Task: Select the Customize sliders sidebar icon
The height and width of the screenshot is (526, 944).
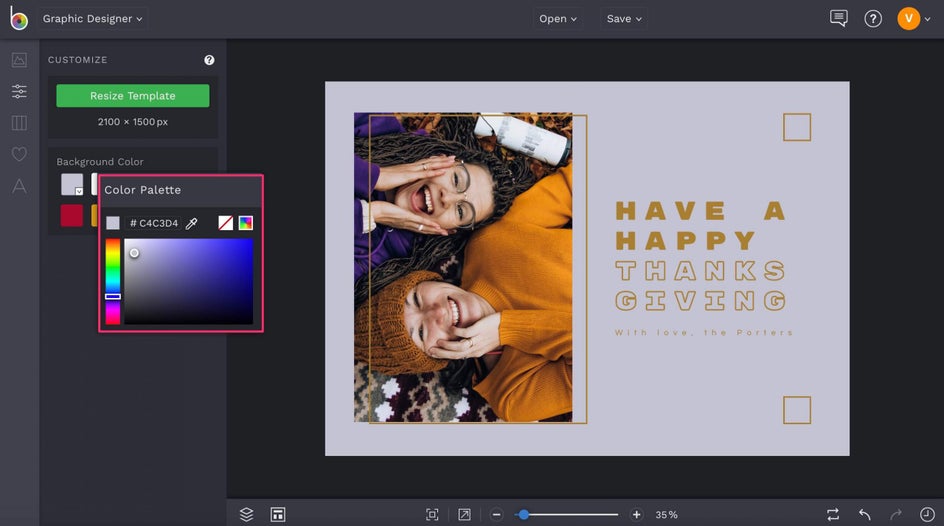Action: click(19, 92)
